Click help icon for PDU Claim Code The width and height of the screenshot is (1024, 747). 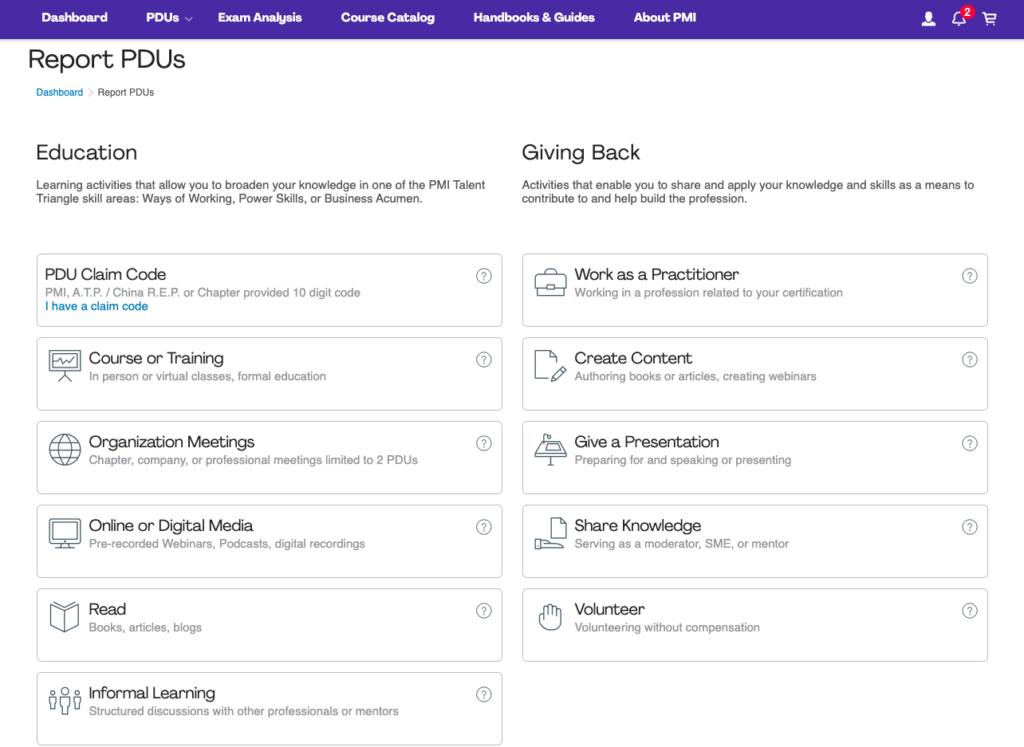[x=484, y=276]
